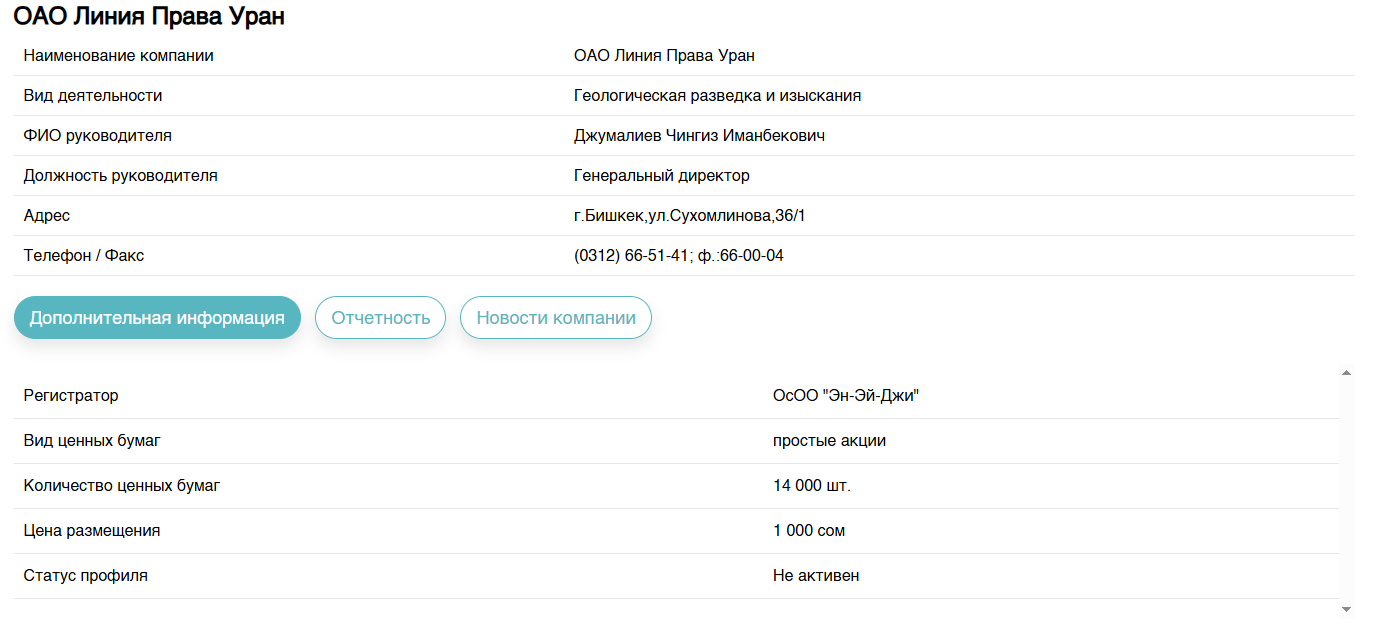Click the Статус профиля row label
The image size is (1384, 624).
(x=86, y=576)
